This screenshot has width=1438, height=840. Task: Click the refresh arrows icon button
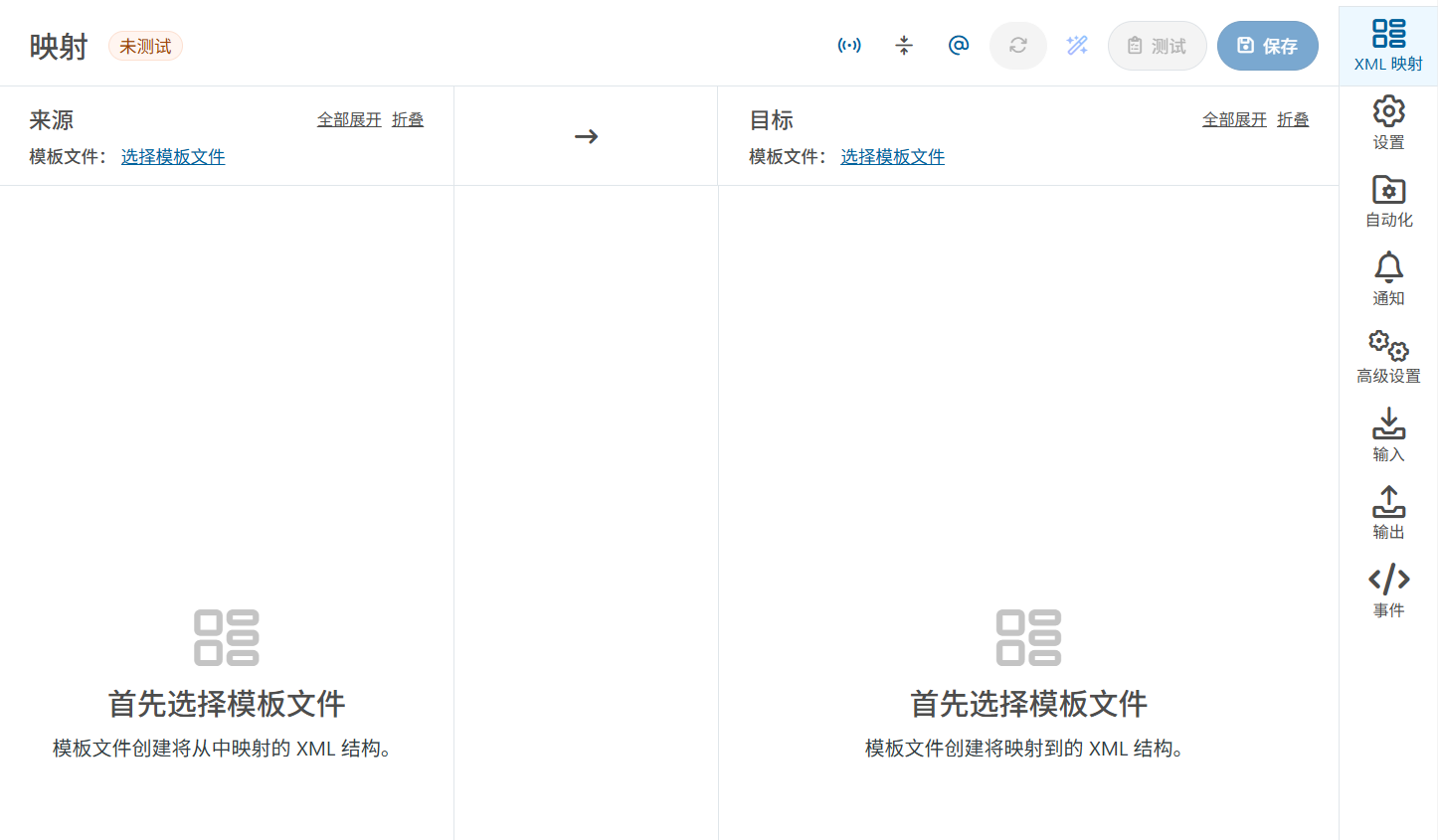(1018, 46)
